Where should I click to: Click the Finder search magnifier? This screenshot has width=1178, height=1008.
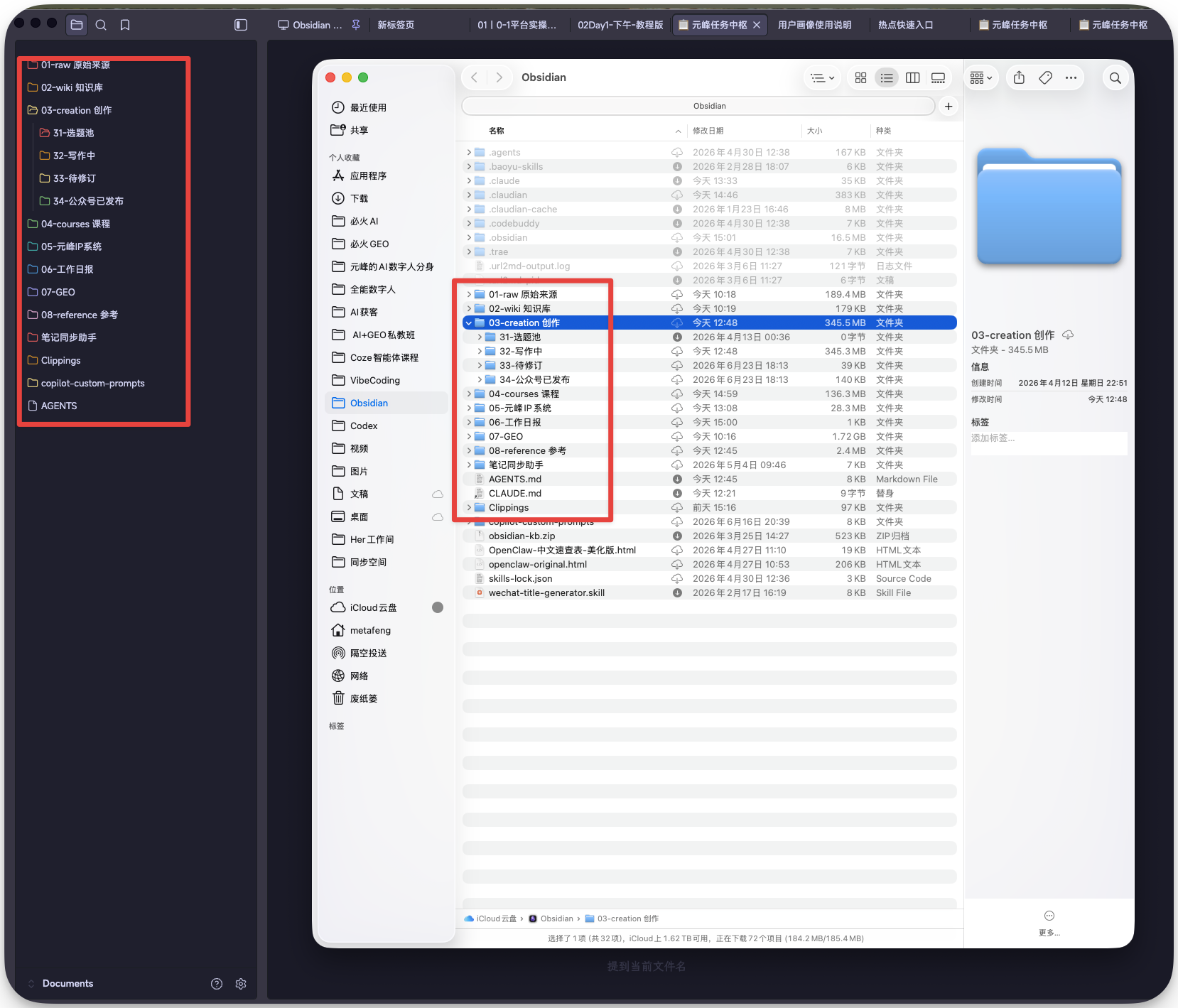tap(1115, 78)
